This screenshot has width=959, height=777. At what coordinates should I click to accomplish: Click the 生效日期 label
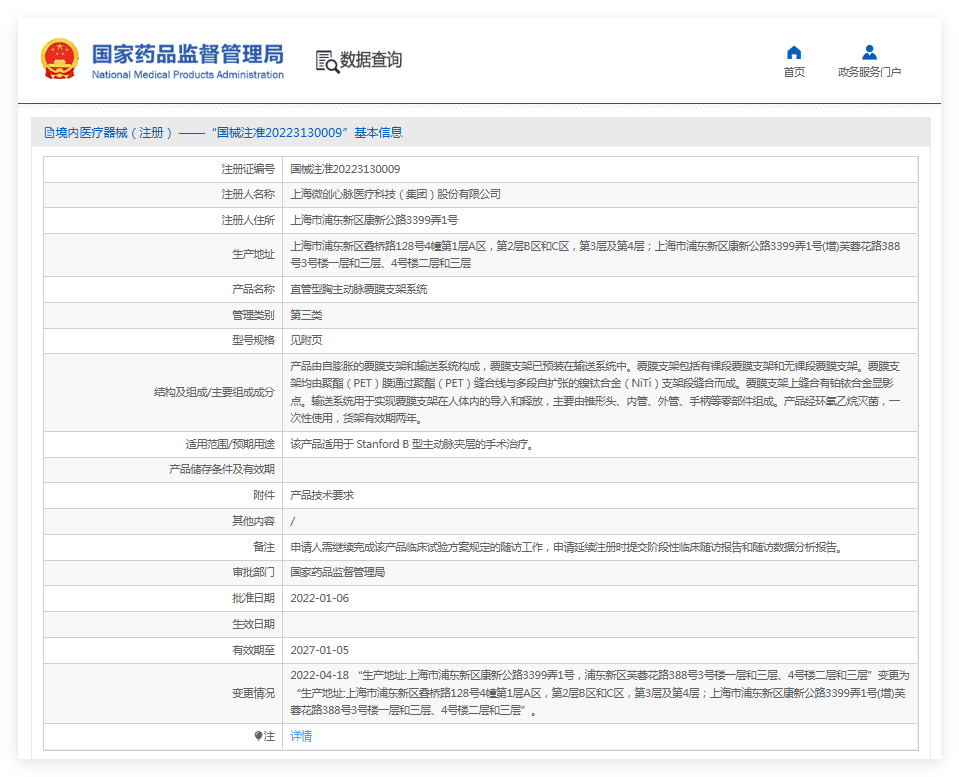pyautogui.click(x=253, y=624)
